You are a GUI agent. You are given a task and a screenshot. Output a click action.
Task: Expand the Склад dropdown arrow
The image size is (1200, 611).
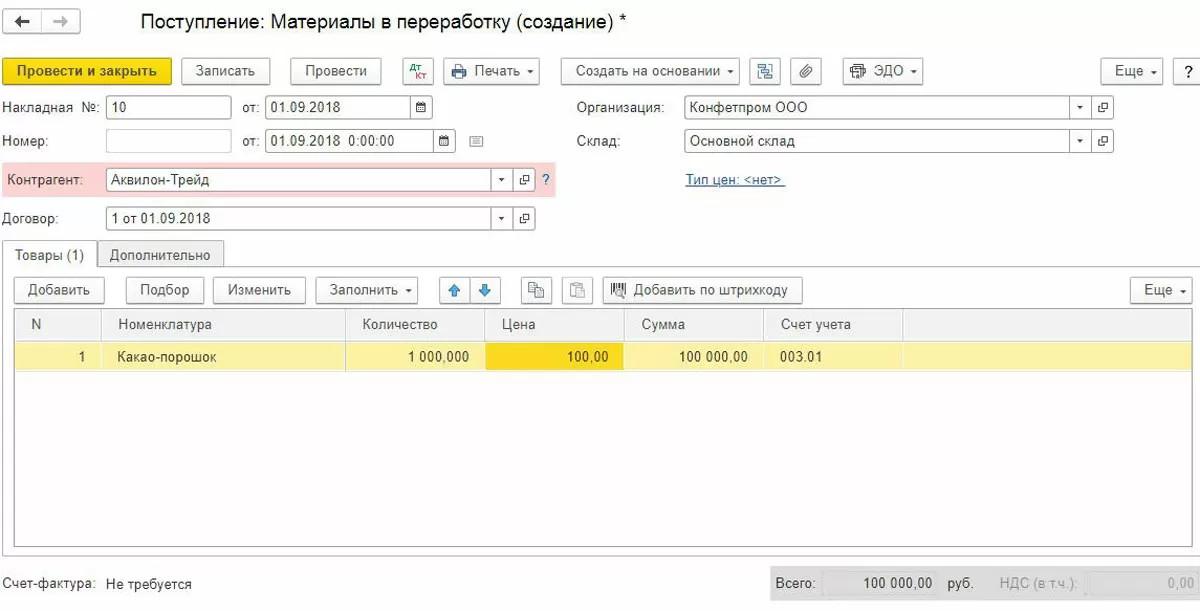point(1080,141)
